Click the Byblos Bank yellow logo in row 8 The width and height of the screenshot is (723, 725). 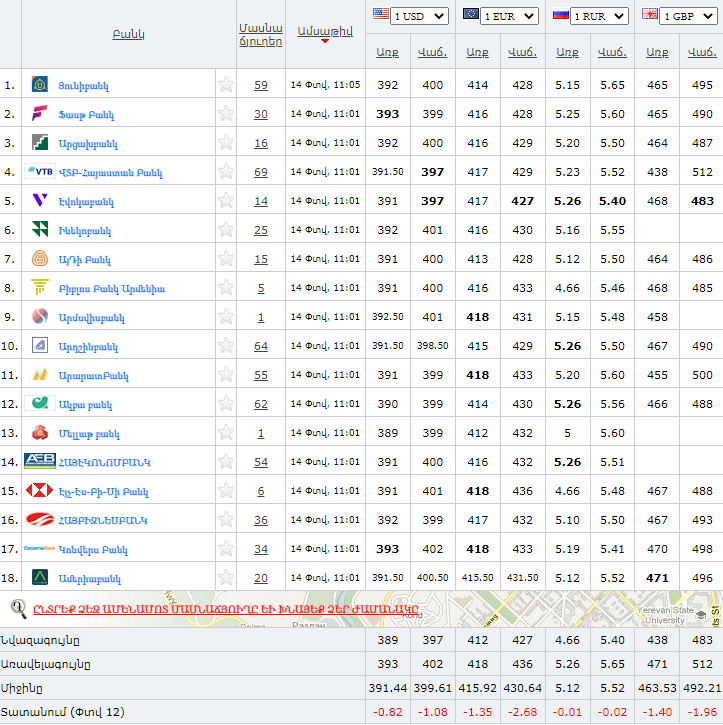(x=40, y=287)
